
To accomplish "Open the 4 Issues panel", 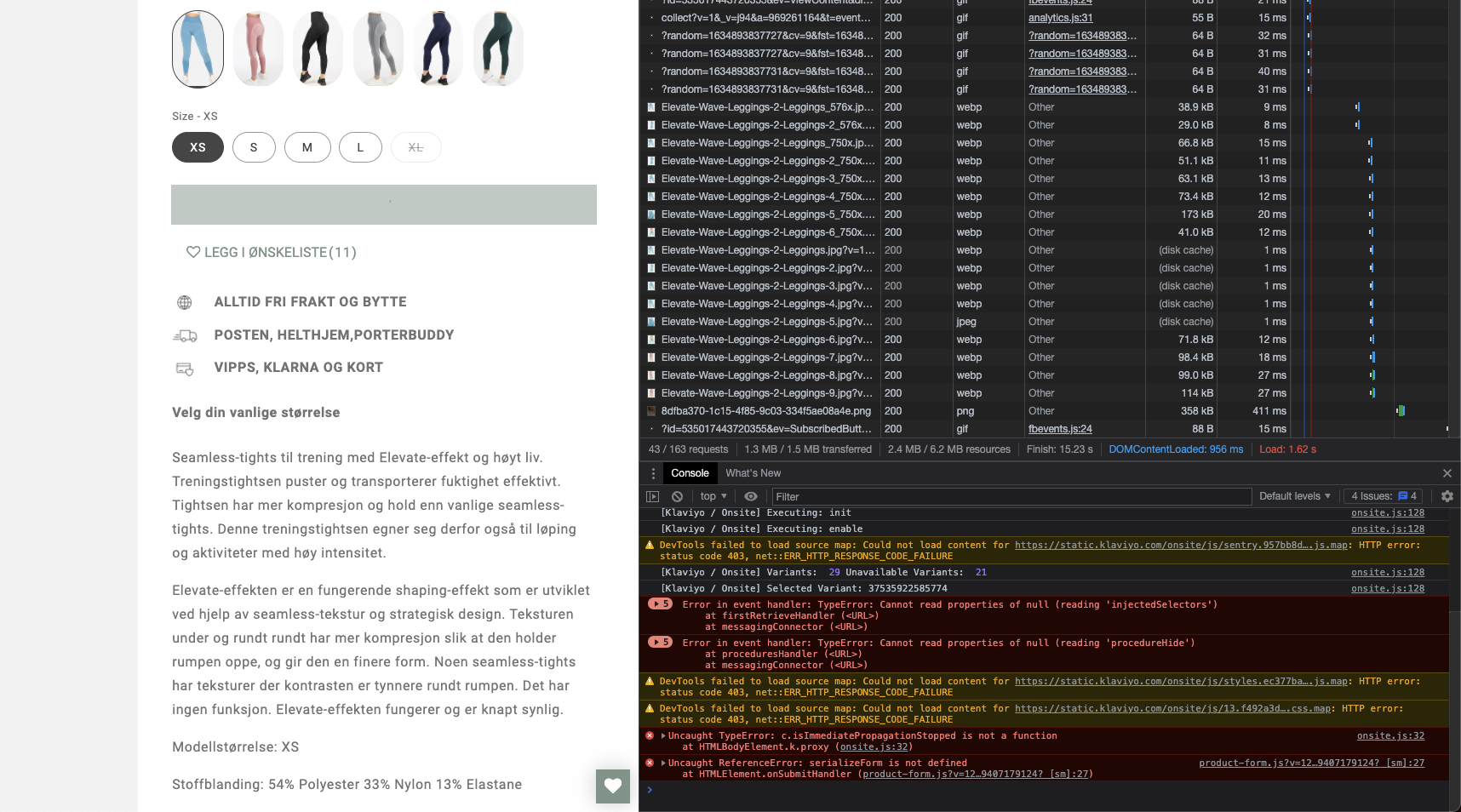I will (1382, 496).
